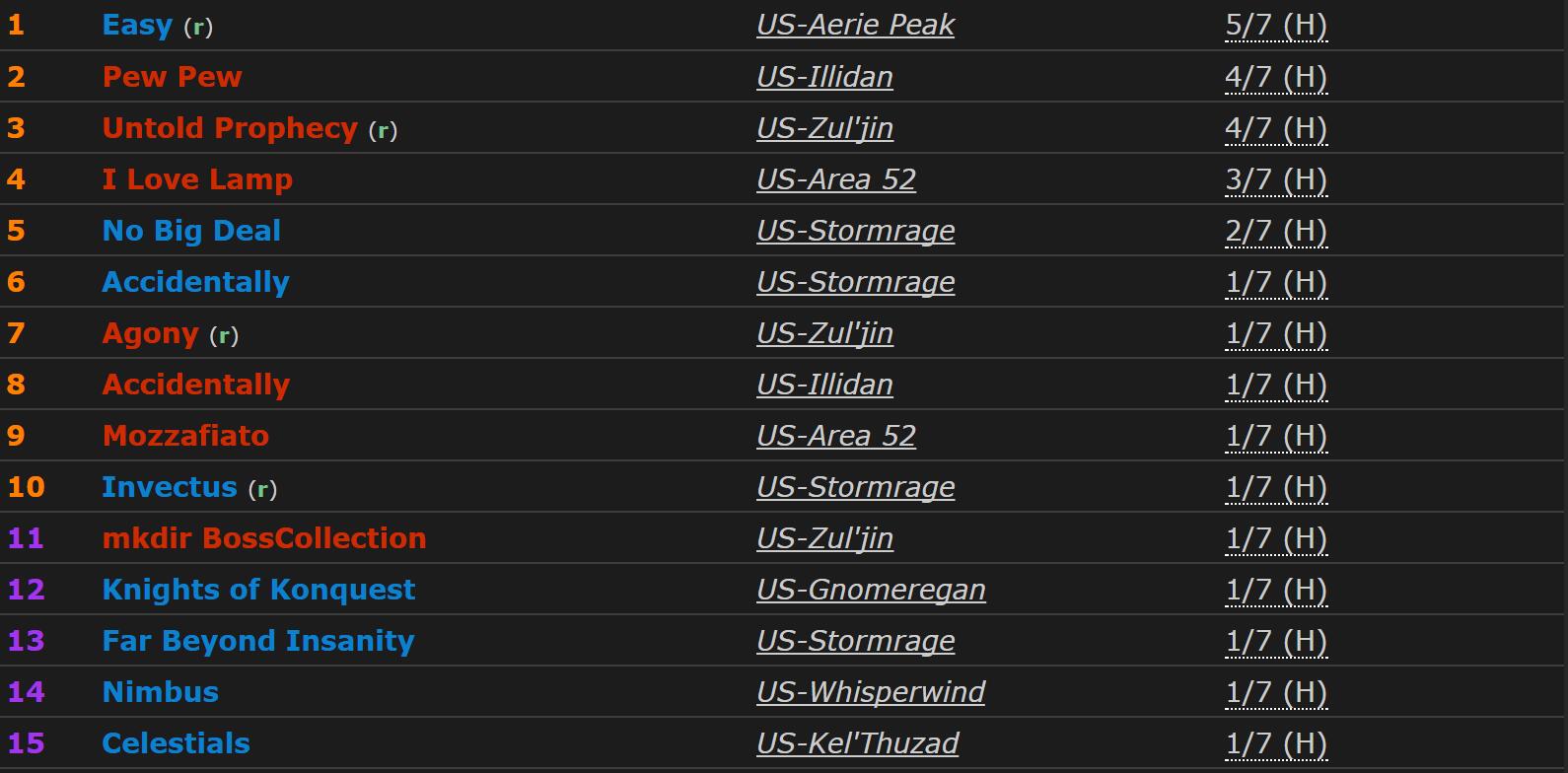Open Mozzafiato guild page
Viewport: 1568px width, 773px height.
click(x=185, y=436)
